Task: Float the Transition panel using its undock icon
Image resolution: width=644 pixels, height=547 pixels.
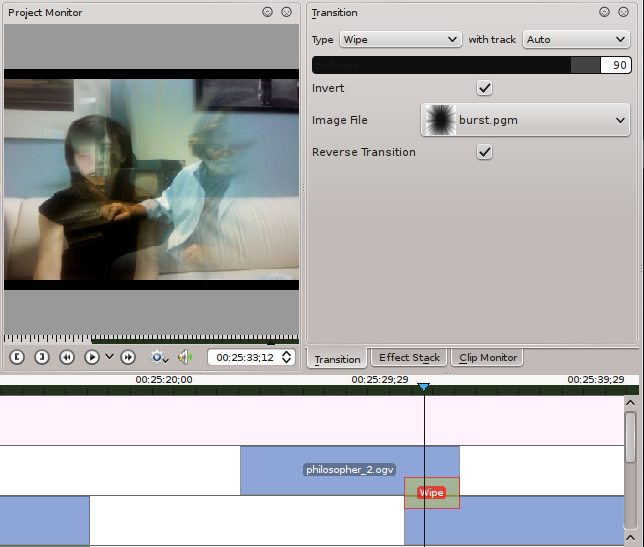Action: point(604,12)
